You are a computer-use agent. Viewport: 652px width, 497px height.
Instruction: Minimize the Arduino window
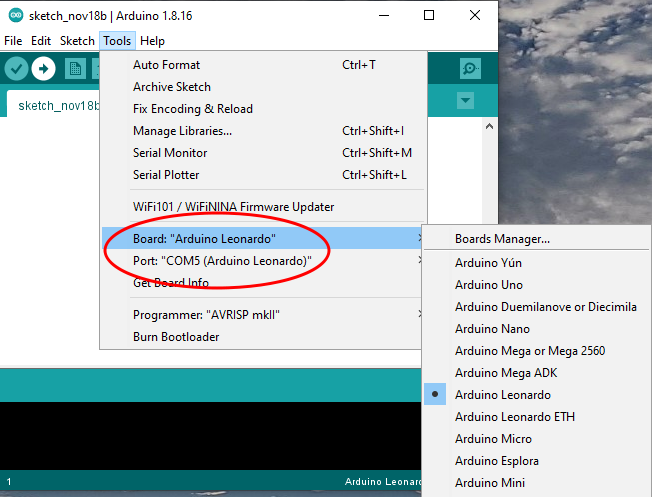384,16
